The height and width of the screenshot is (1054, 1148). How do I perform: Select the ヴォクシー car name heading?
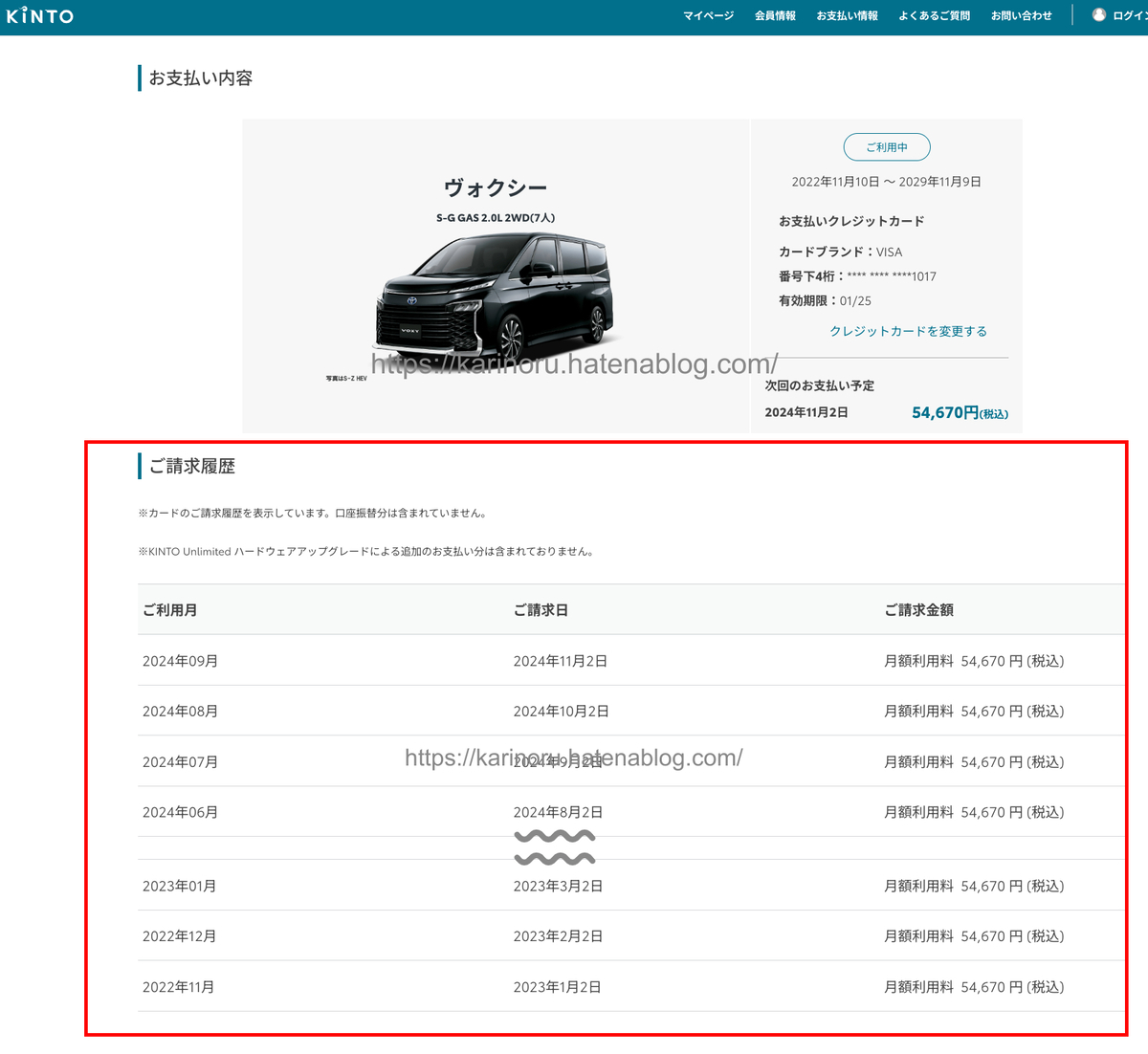tap(496, 187)
